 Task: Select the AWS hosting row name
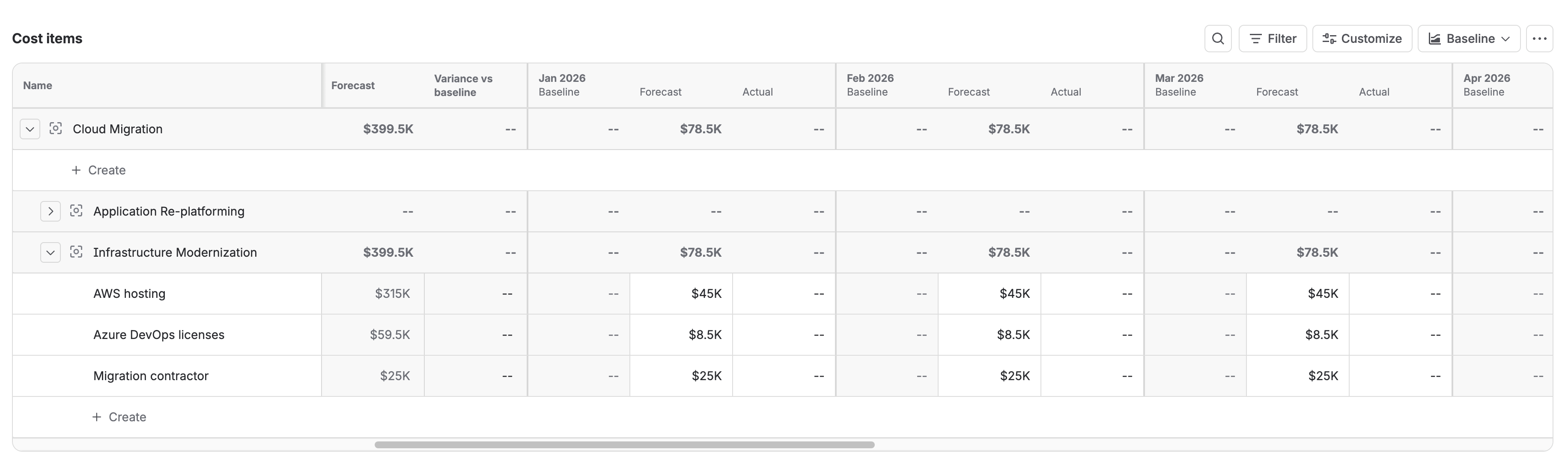(129, 294)
